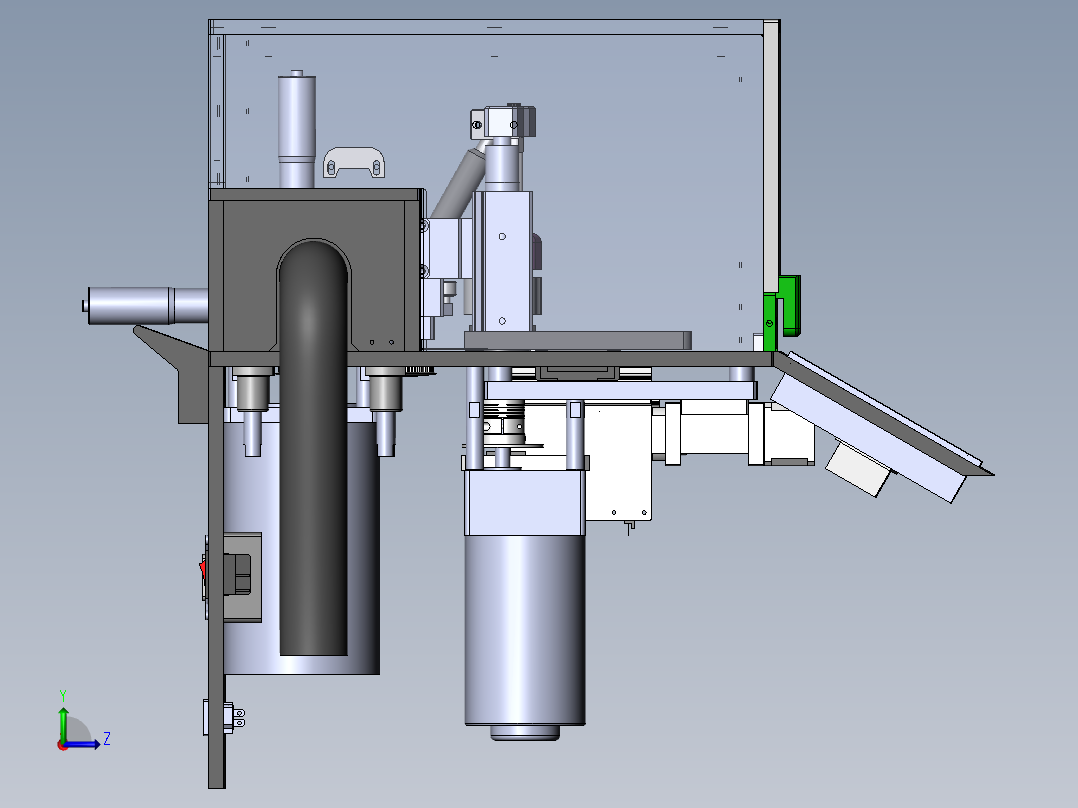Select the black power socket on left panel
This screenshot has width=1078, height=808.
(238, 574)
